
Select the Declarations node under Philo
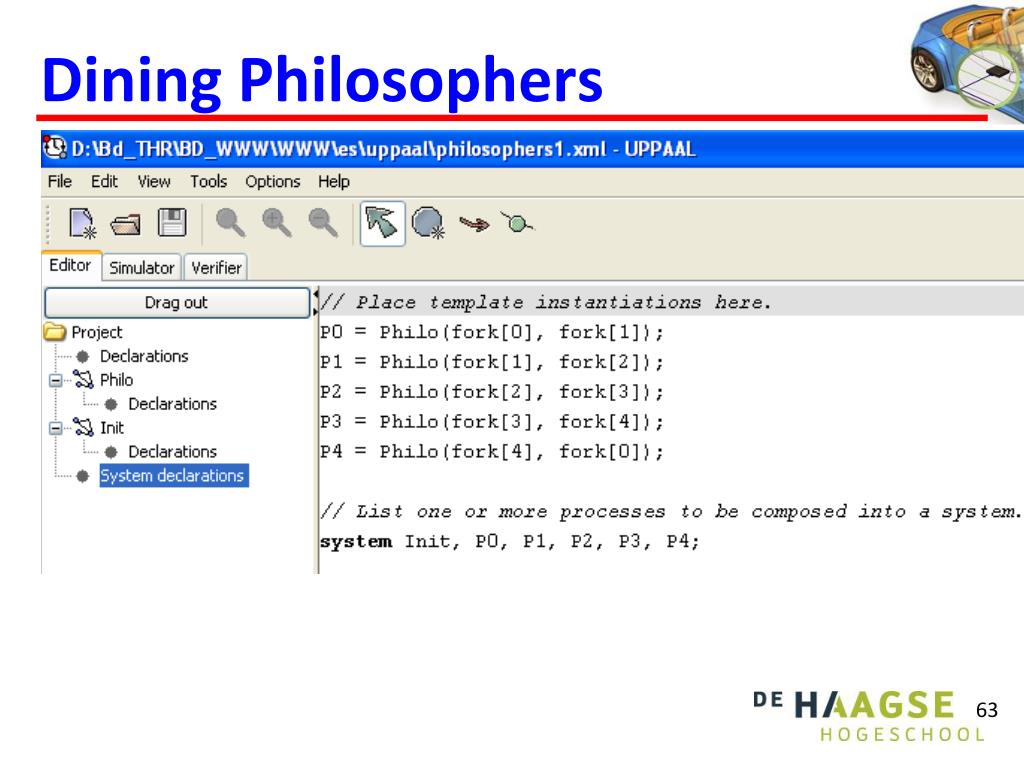click(x=172, y=404)
